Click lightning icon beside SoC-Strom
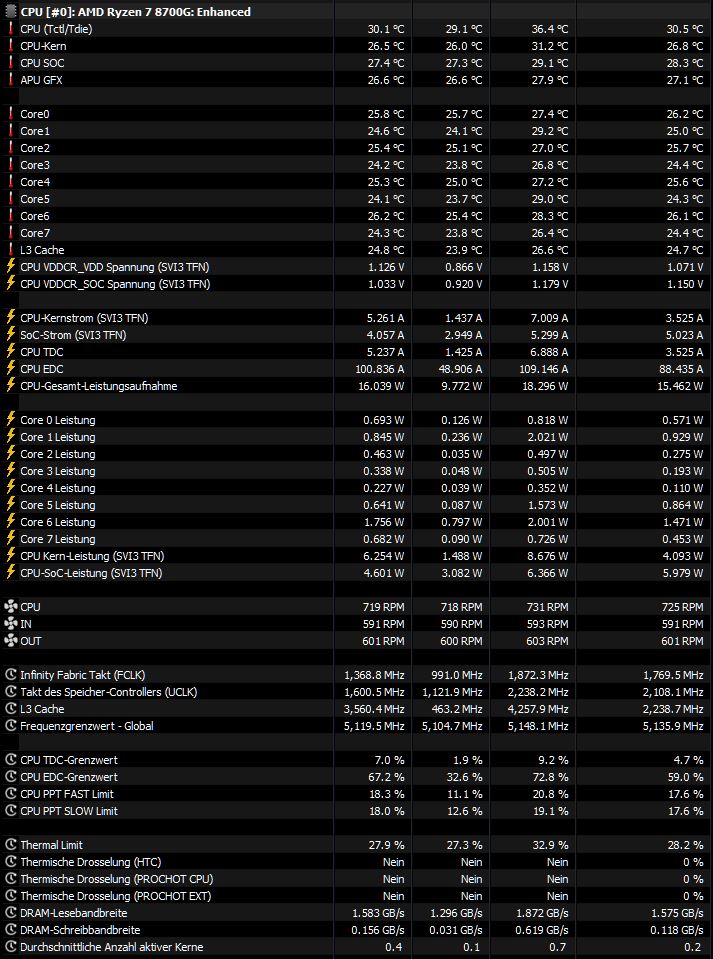The image size is (713, 959). tap(10, 335)
